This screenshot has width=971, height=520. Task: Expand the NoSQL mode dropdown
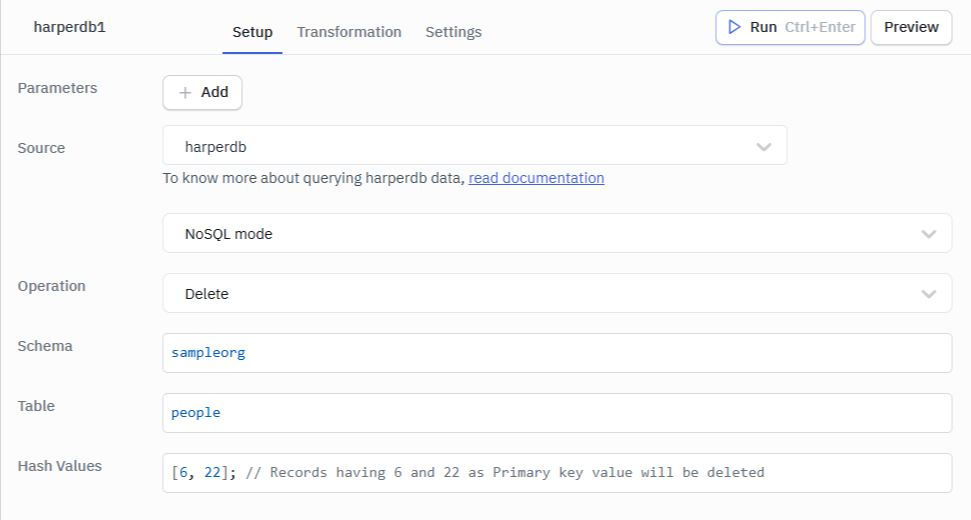(557, 233)
